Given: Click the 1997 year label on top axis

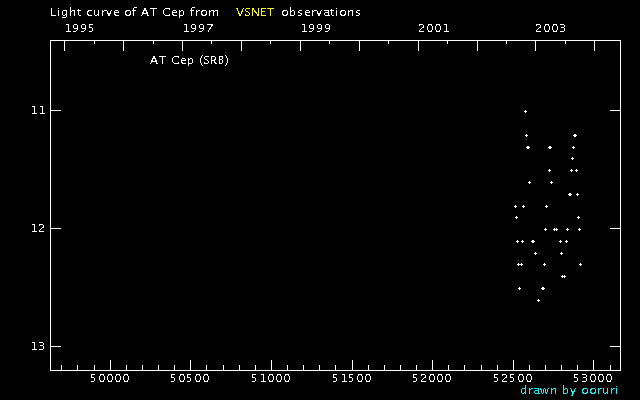Looking at the screenshot, I should point(198,28).
